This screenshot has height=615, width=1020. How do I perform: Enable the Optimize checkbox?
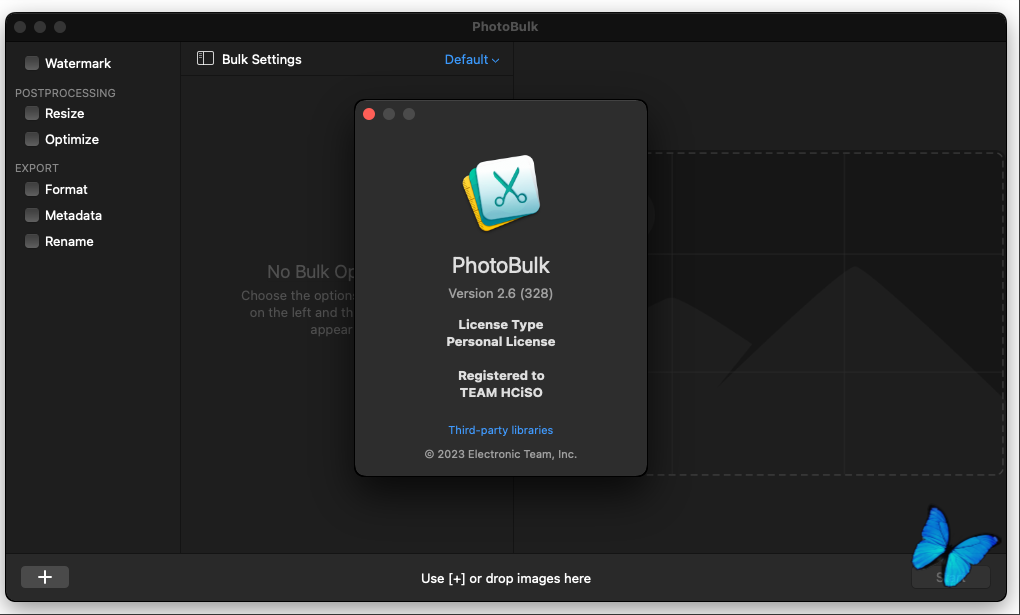[x=32, y=139]
